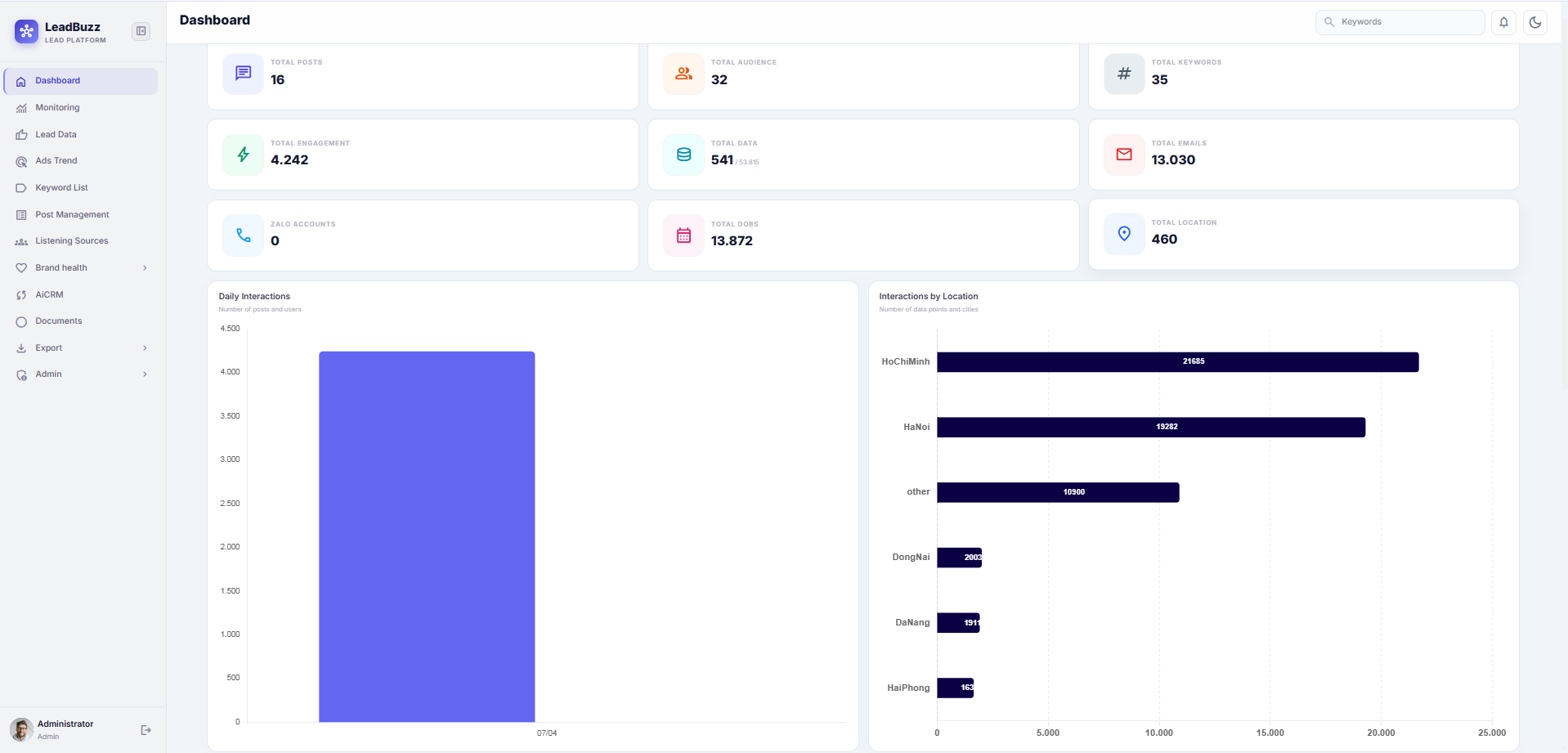This screenshot has height=753, width=1568.
Task: Open Documents menu item
Action: click(x=81, y=321)
